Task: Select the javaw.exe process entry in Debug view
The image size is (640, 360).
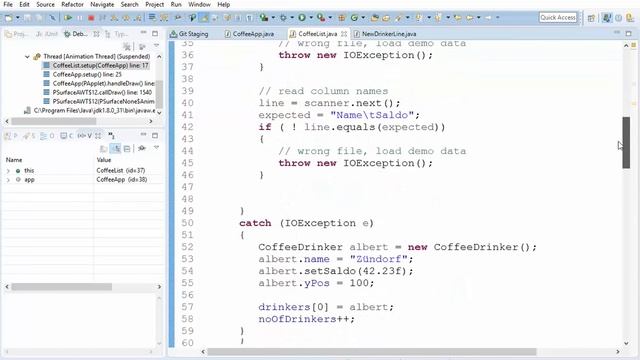Action: tap(90, 110)
